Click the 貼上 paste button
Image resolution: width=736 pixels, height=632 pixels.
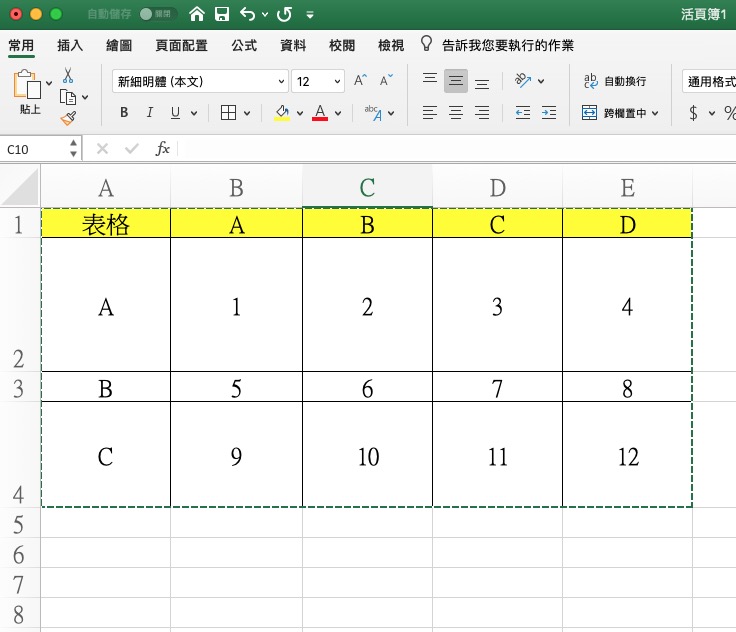tap(29, 92)
